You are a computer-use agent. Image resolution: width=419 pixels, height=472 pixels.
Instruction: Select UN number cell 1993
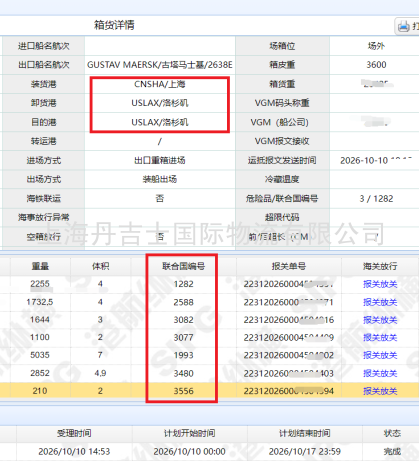pos(183,355)
